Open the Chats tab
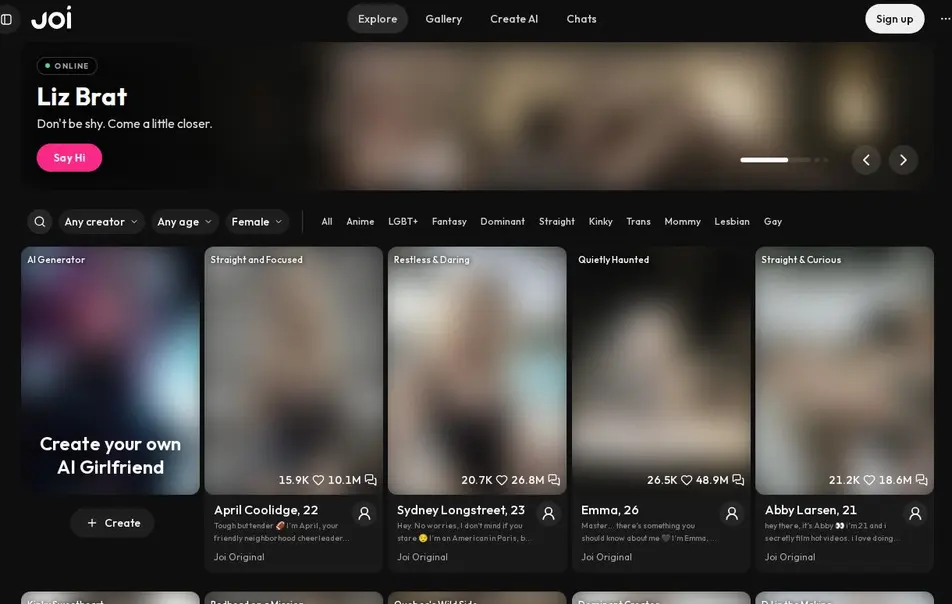 (582, 19)
